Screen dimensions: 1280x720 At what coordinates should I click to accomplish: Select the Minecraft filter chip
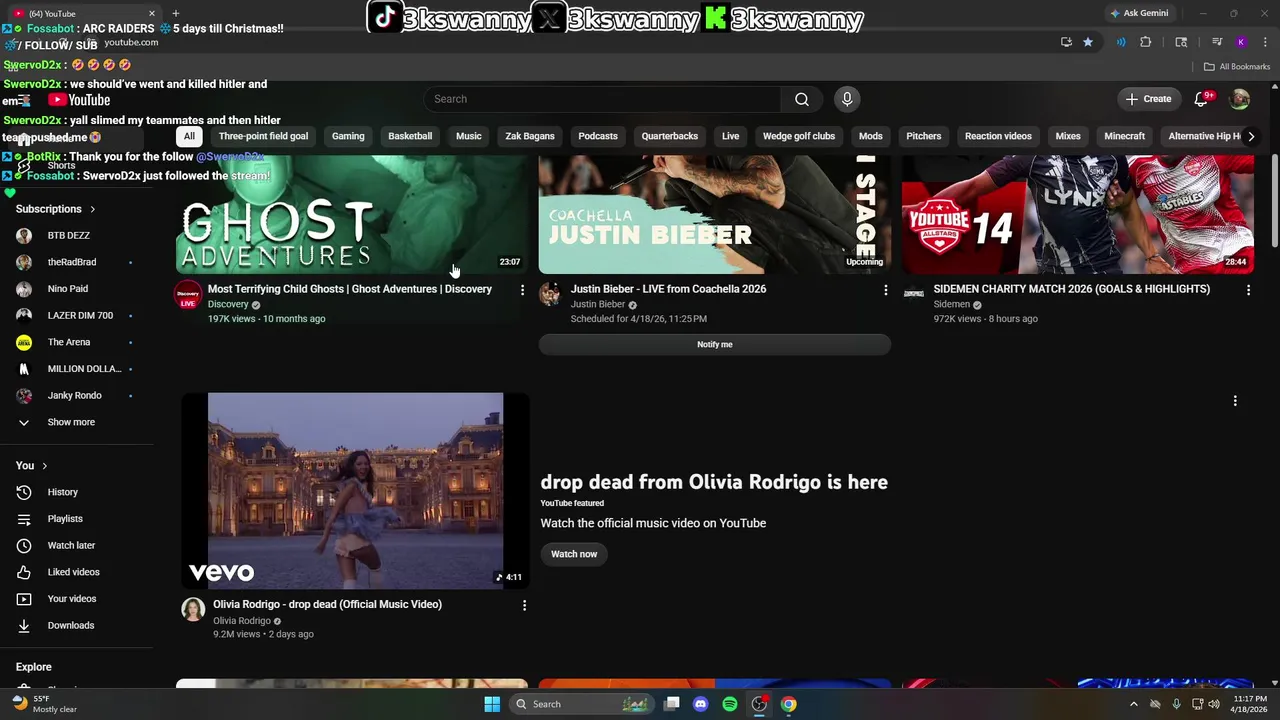(1125, 136)
